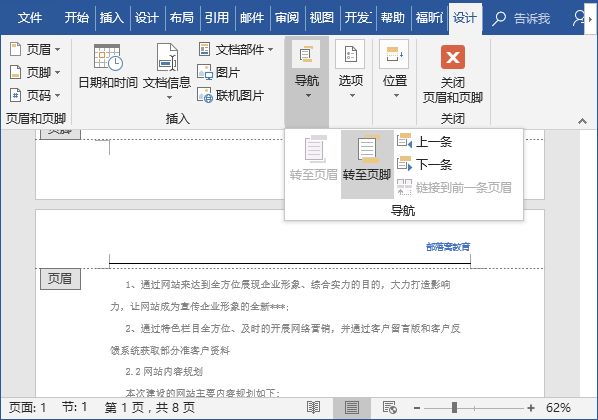598x420 pixels.
Task: Click the 告诉我 search magnifier icon
Action: (499, 18)
